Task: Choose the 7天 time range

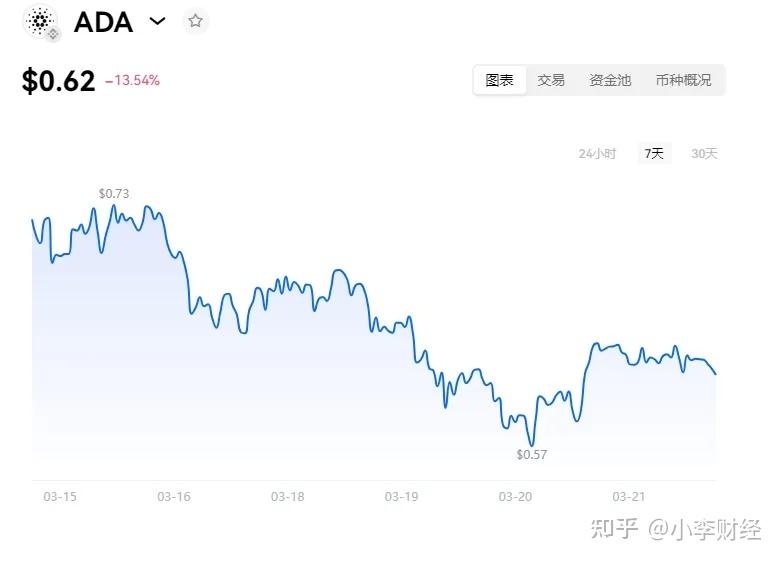Action: click(x=654, y=153)
